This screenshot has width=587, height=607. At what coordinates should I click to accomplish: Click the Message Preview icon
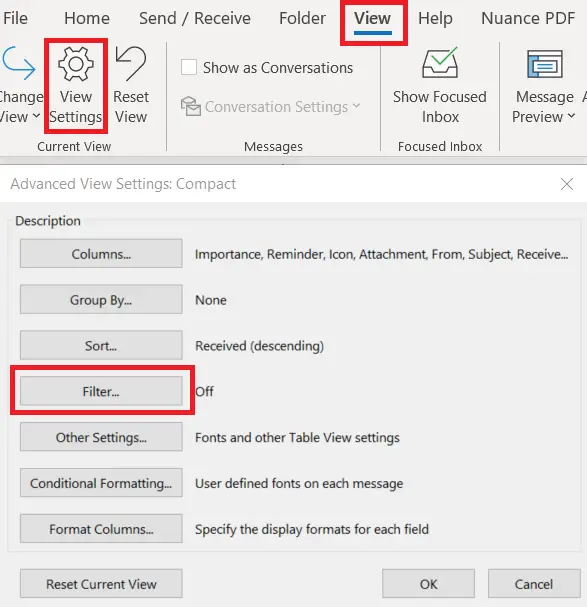click(x=545, y=64)
